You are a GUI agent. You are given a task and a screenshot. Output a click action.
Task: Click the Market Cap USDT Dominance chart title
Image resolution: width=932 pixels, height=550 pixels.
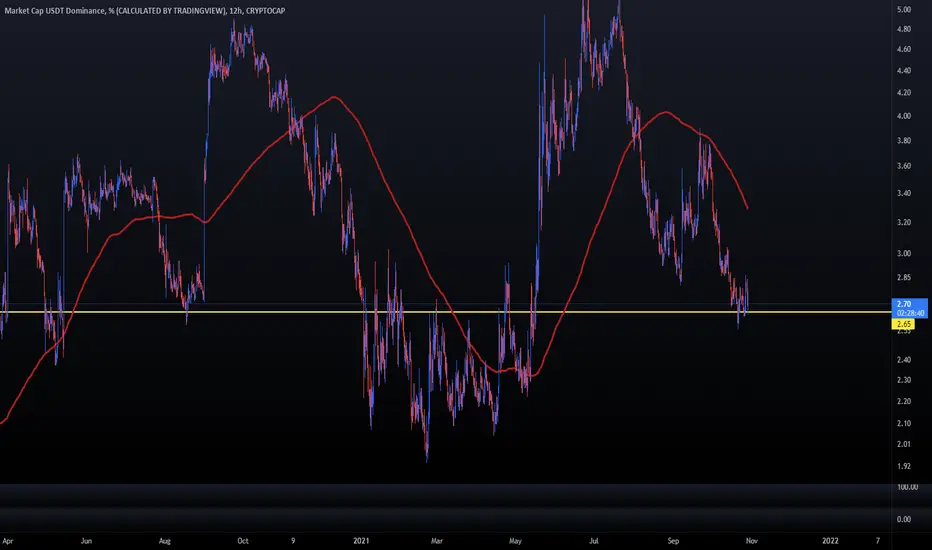144,11
